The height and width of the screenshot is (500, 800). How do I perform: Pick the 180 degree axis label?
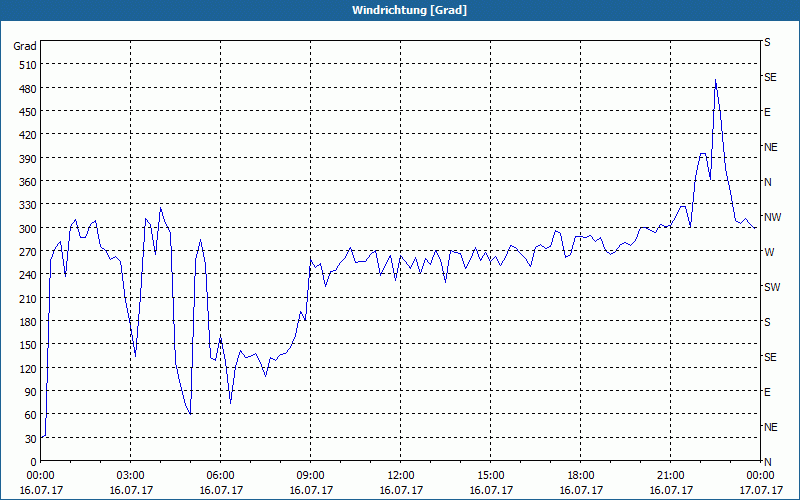28,322
